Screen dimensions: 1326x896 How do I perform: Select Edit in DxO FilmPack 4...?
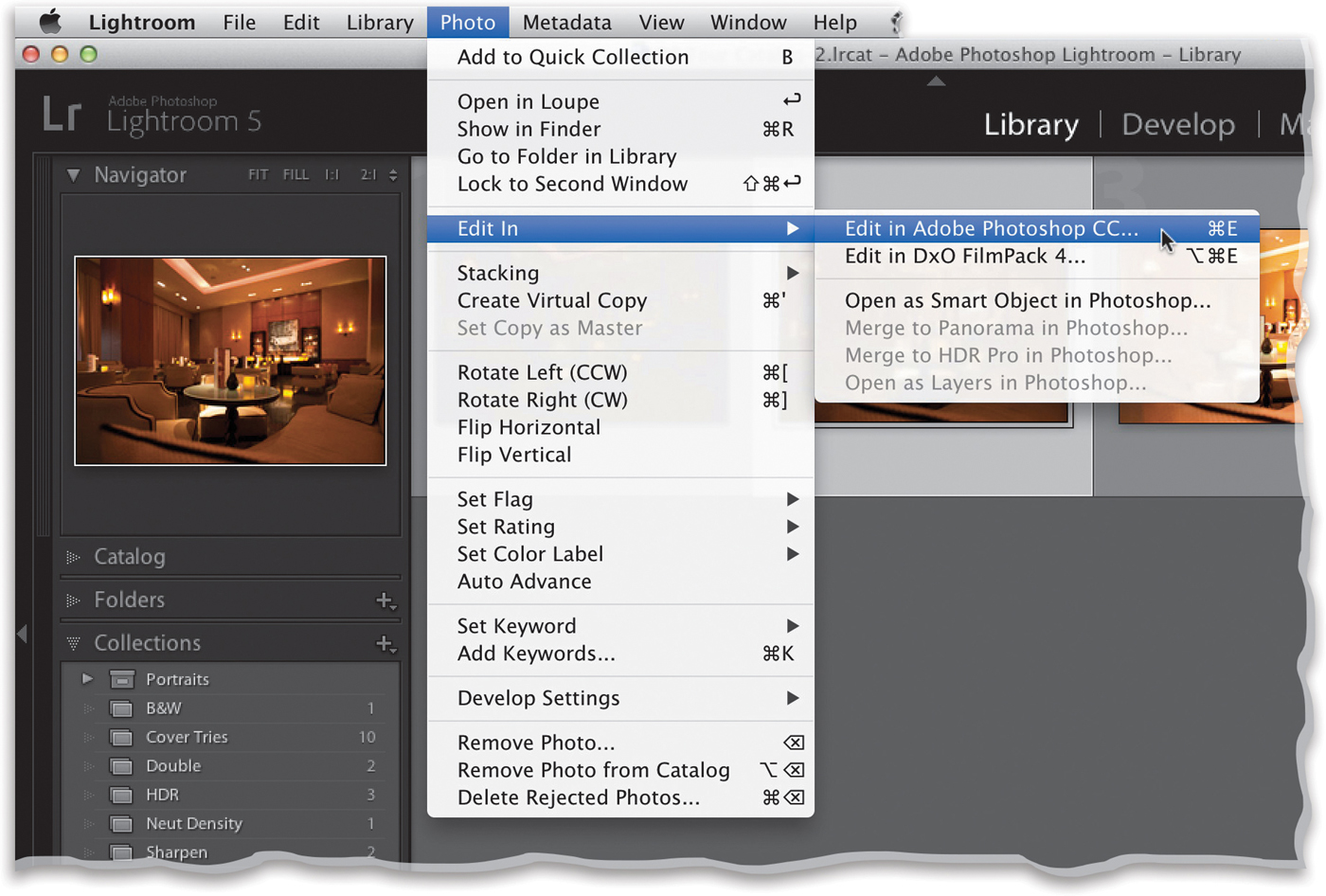tap(1037, 256)
